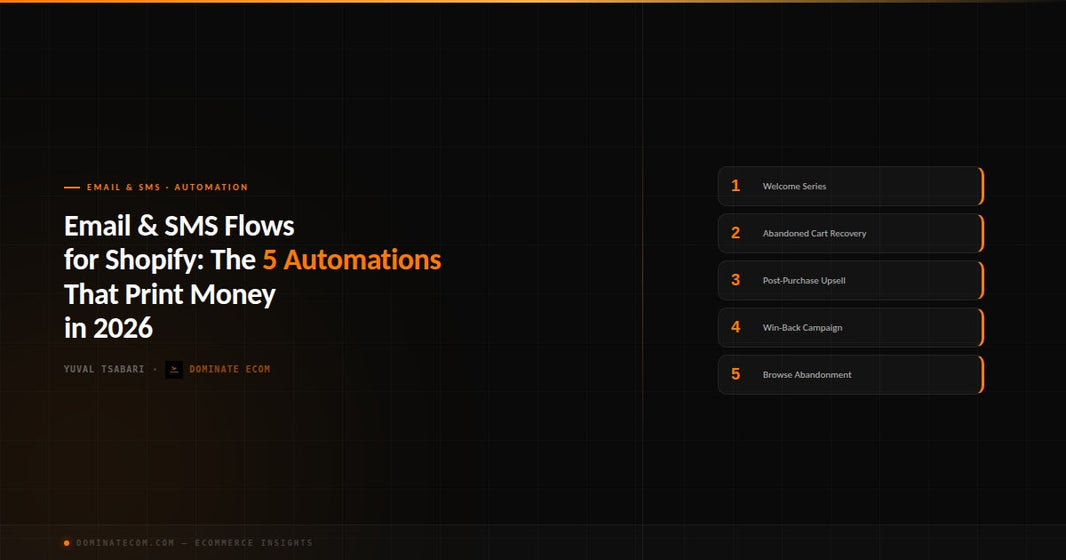Click the author name YUVAL TSABARI
Viewport: 1066px width, 560px height.
104,369
